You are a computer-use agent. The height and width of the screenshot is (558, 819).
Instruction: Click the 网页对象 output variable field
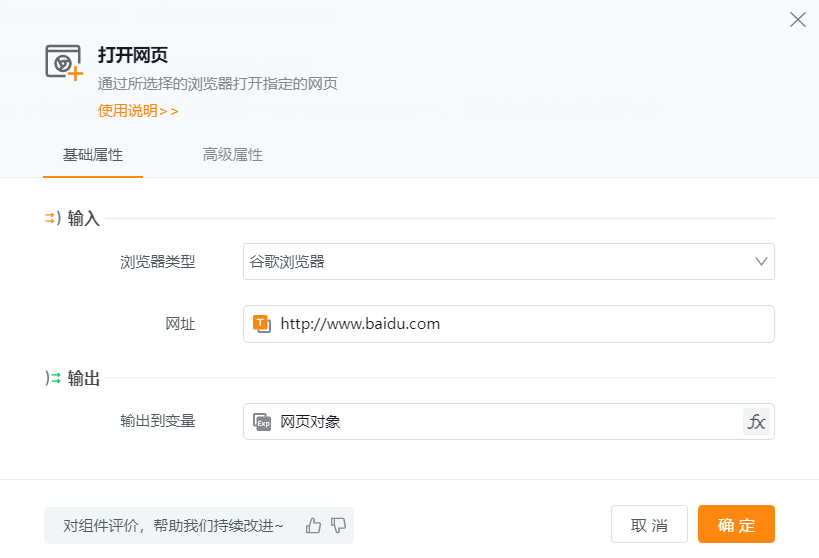(x=500, y=422)
